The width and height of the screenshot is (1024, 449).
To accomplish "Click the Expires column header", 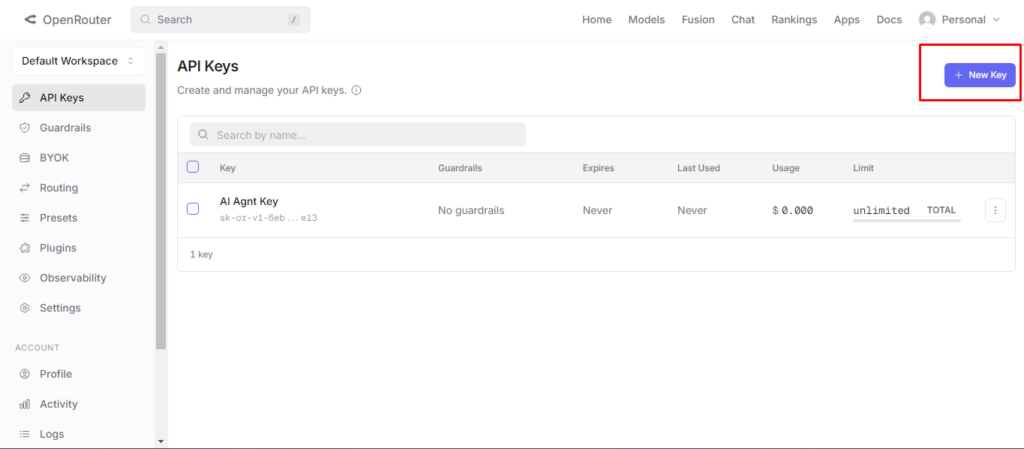I will point(598,168).
